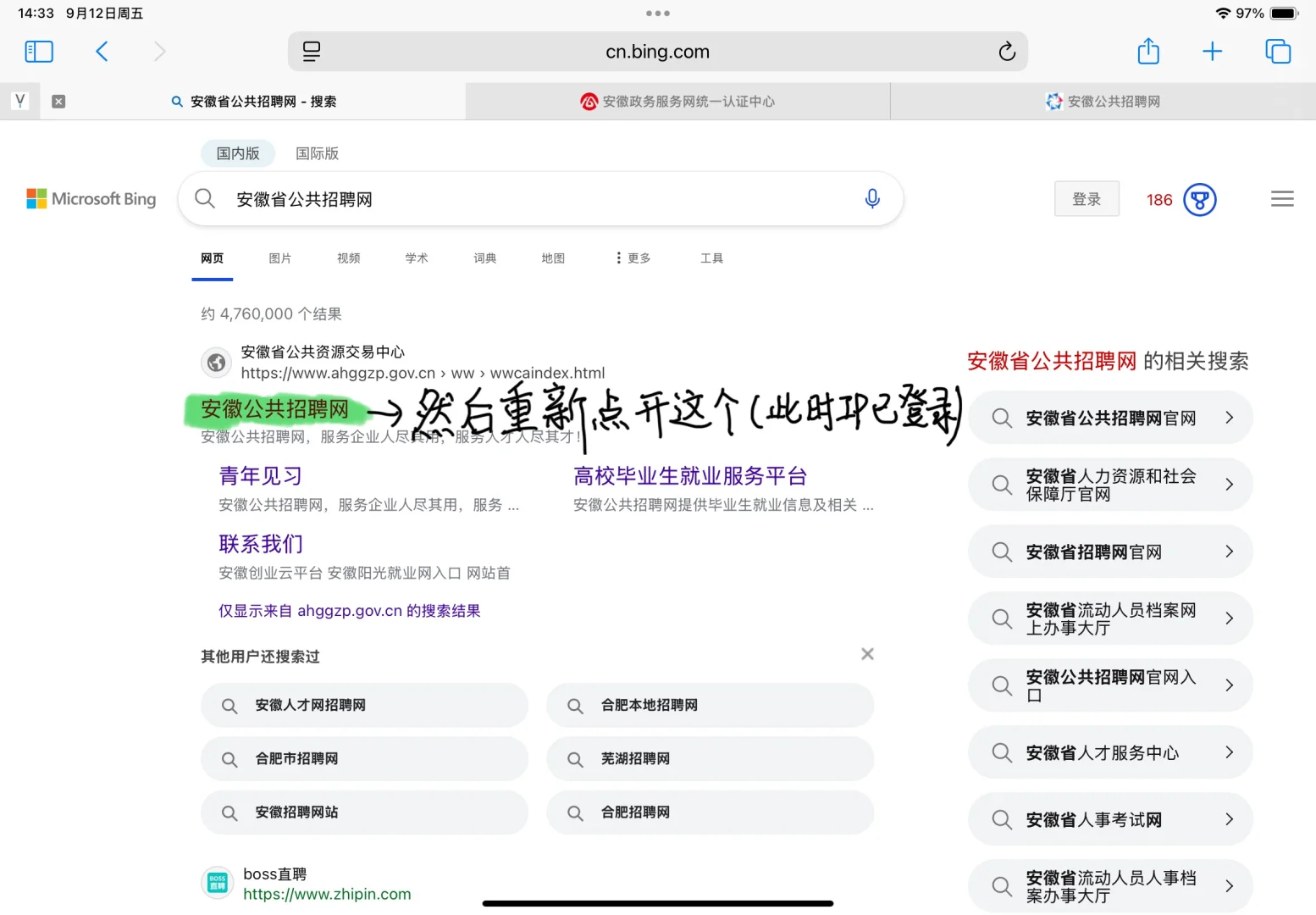Click the 登录 sign-in button
1316x915 pixels.
pos(1087,199)
